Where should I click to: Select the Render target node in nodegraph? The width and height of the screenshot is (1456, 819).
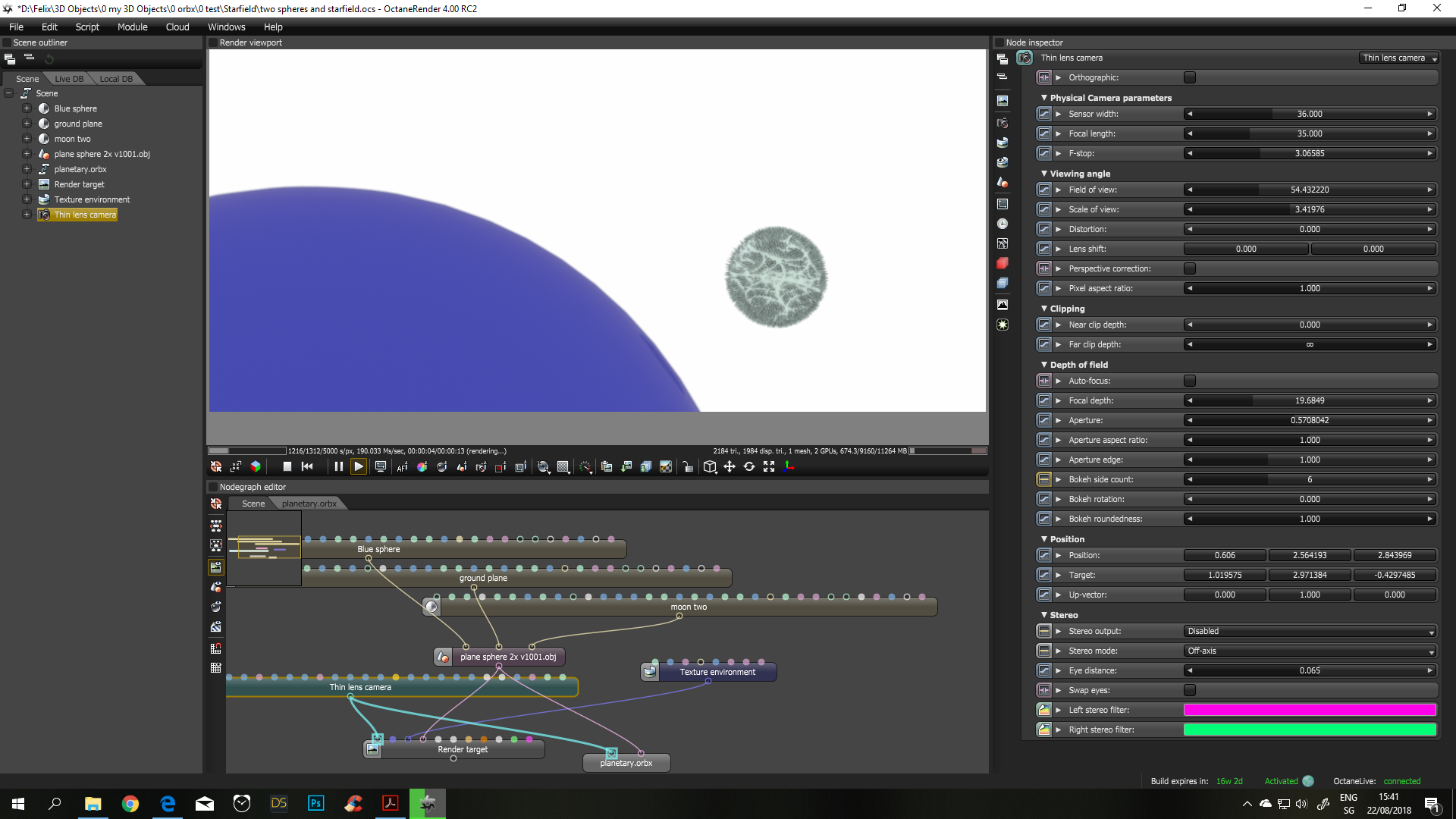[x=463, y=749]
